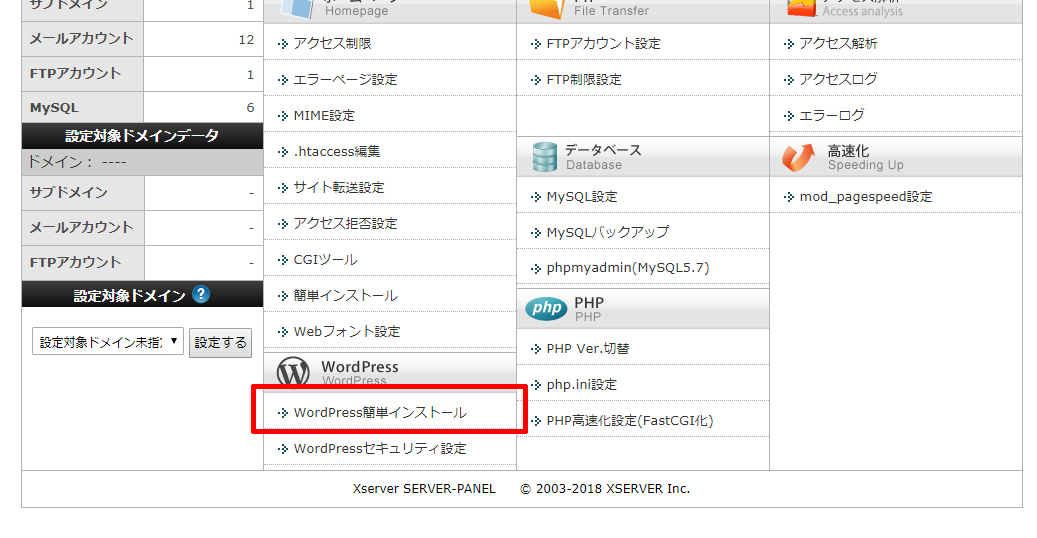Image resolution: width=1037 pixels, height=538 pixels.
Task: Open .htaccess編集 link
Action: (x=337, y=152)
